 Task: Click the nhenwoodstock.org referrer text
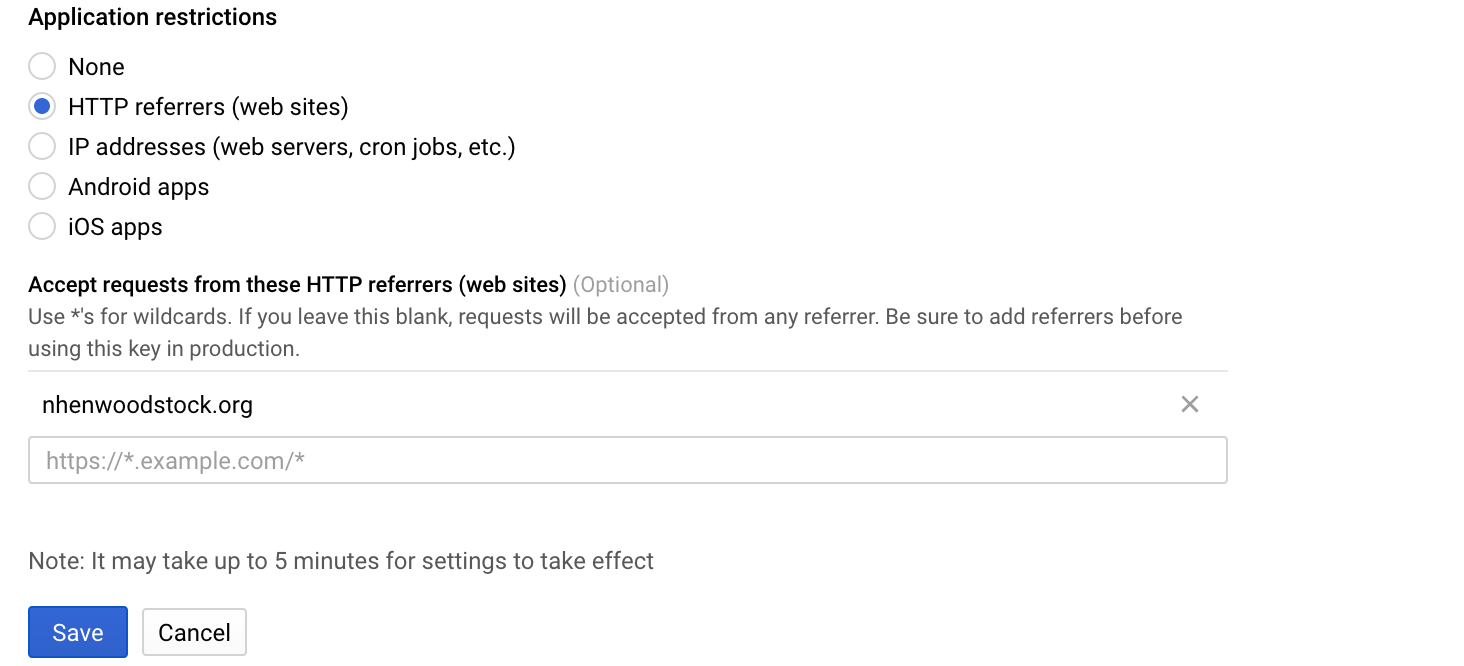(x=147, y=405)
